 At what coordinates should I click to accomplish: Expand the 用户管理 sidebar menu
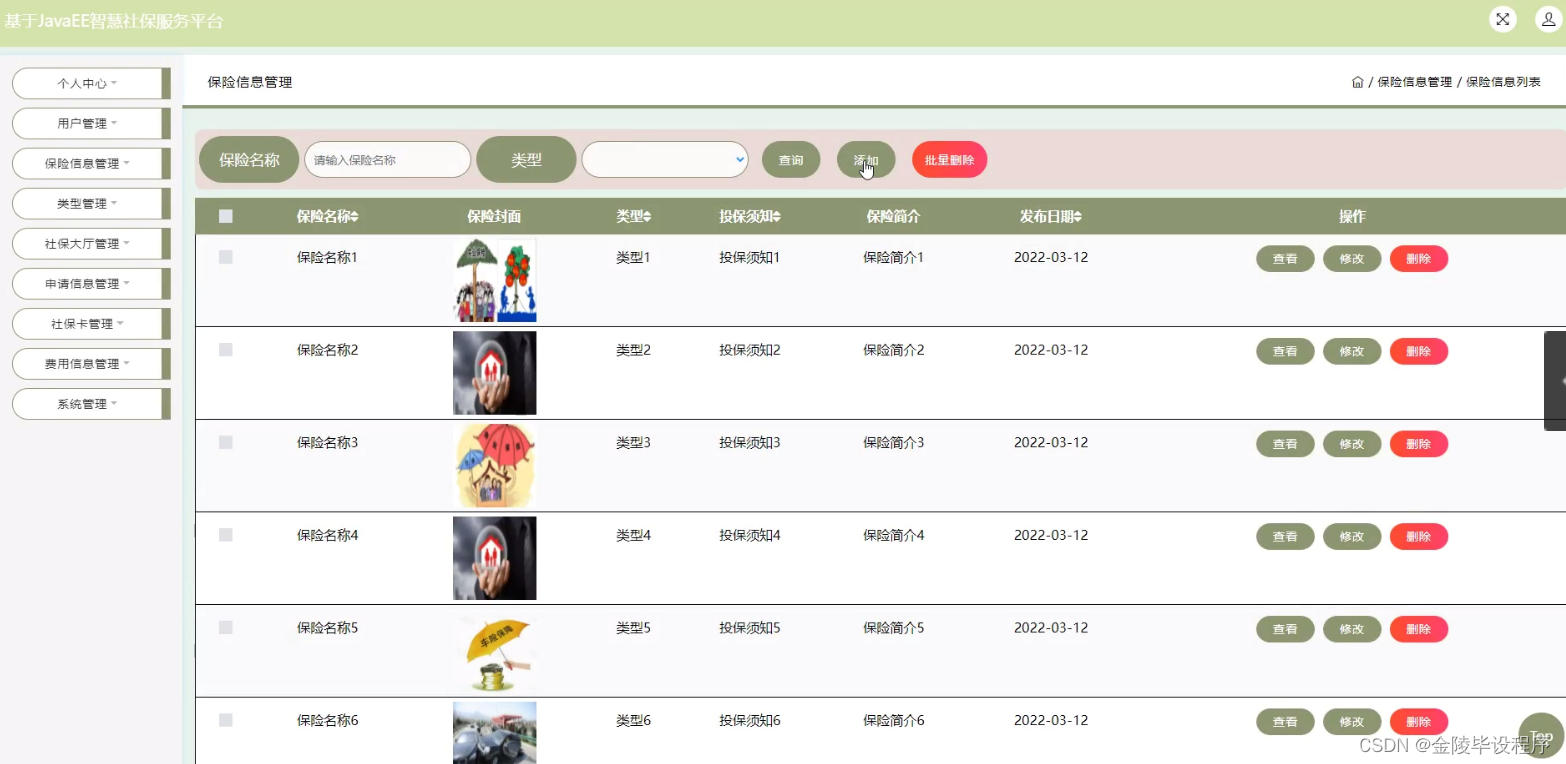90,123
